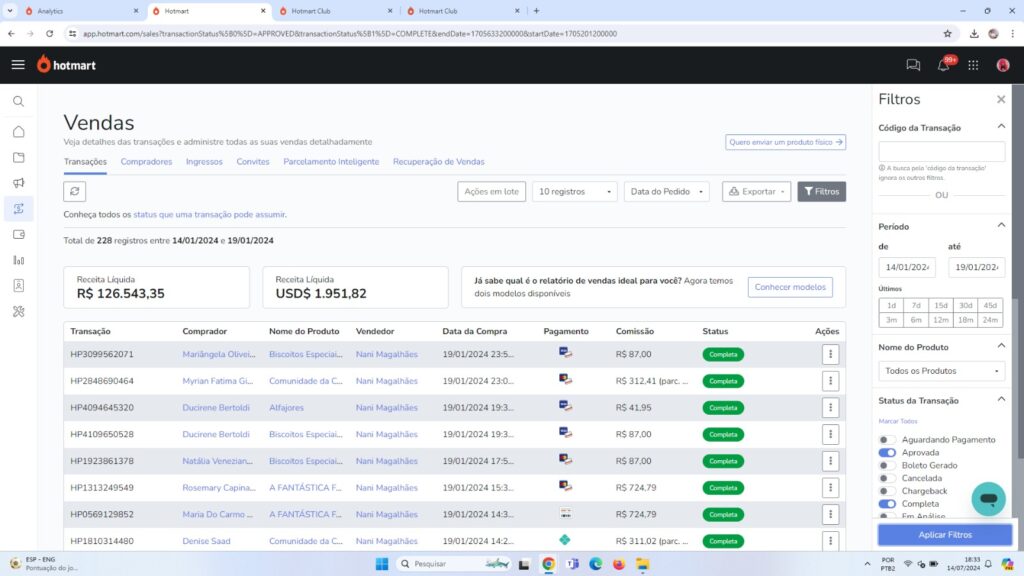Viewport: 1024px width, 576px height.
Task: Open the 10 registros dropdown
Action: (x=574, y=191)
